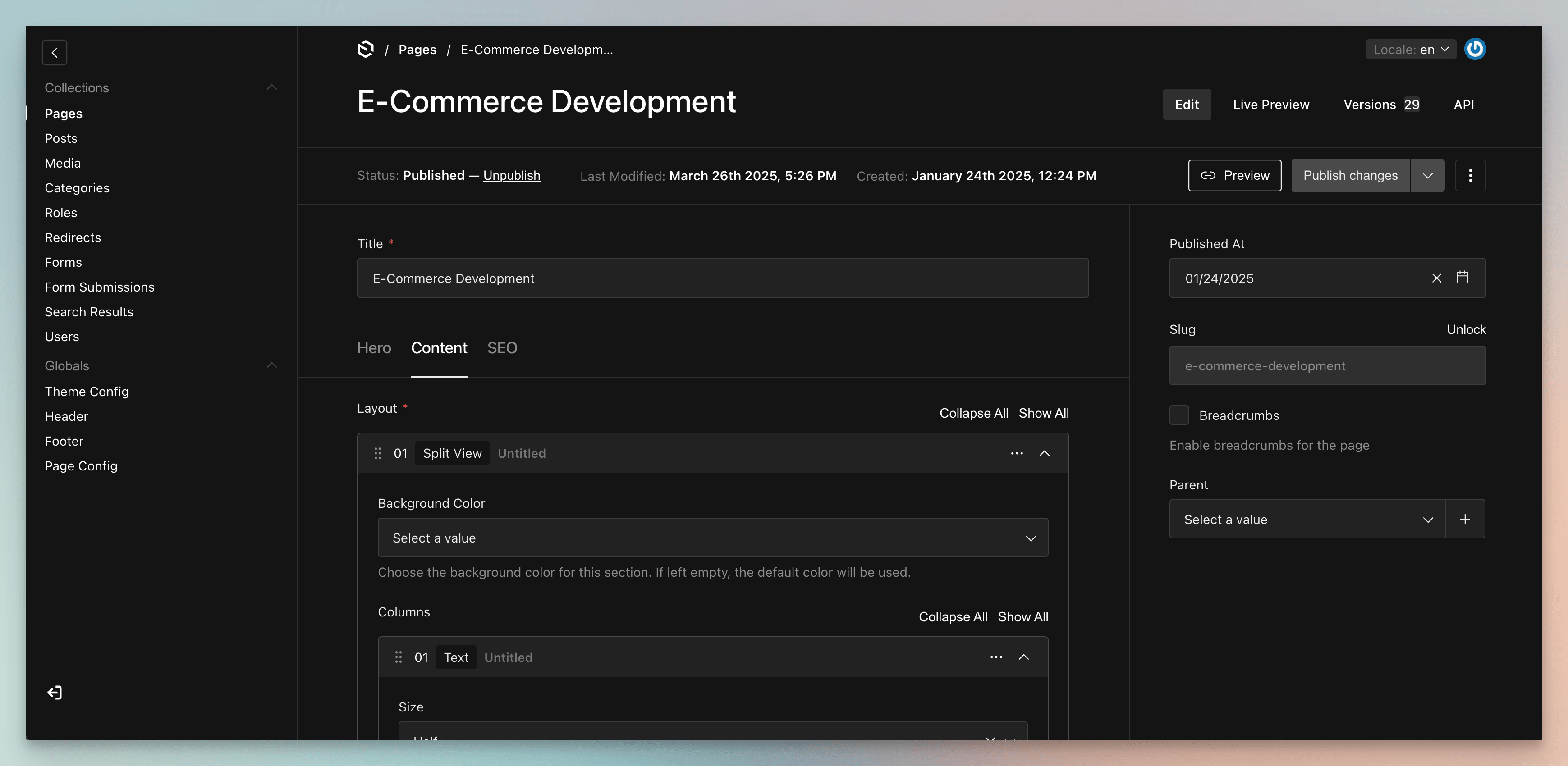Click the sidebar collapse back arrow
The image size is (1568, 766).
tap(54, 52)
